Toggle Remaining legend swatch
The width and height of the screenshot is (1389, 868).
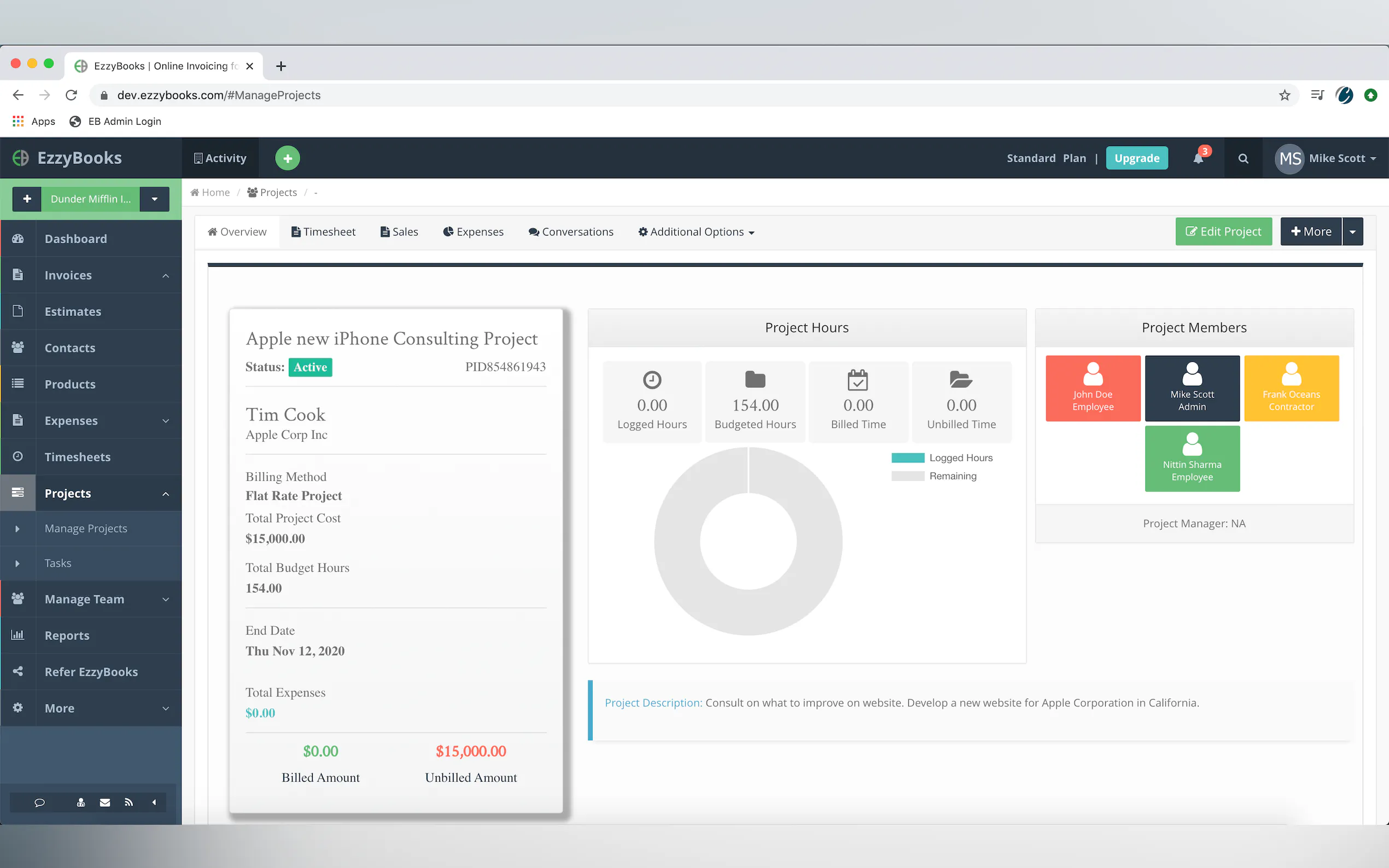pyautogui.click(x=908, y=476)
